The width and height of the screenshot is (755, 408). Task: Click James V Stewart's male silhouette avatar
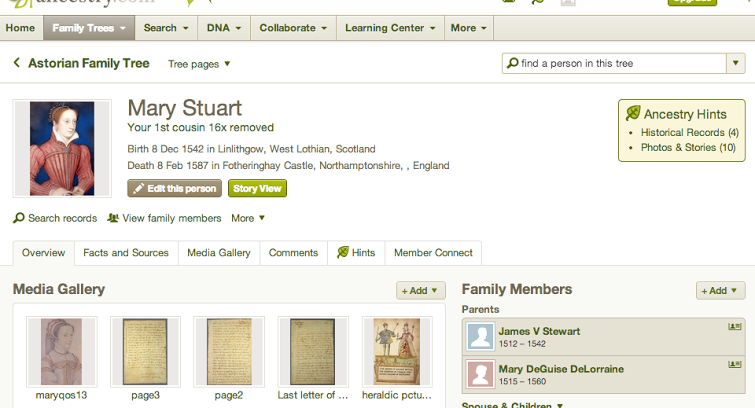[x=481, y=337]
